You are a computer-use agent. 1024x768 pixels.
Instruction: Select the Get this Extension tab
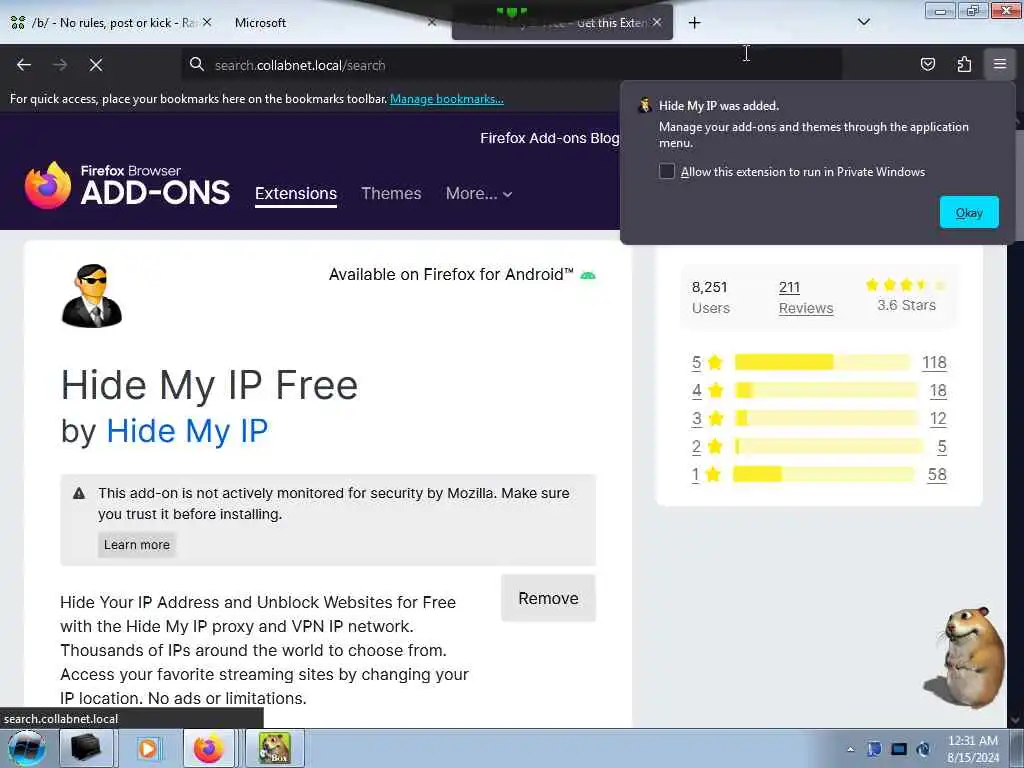(x=562, y=23)
